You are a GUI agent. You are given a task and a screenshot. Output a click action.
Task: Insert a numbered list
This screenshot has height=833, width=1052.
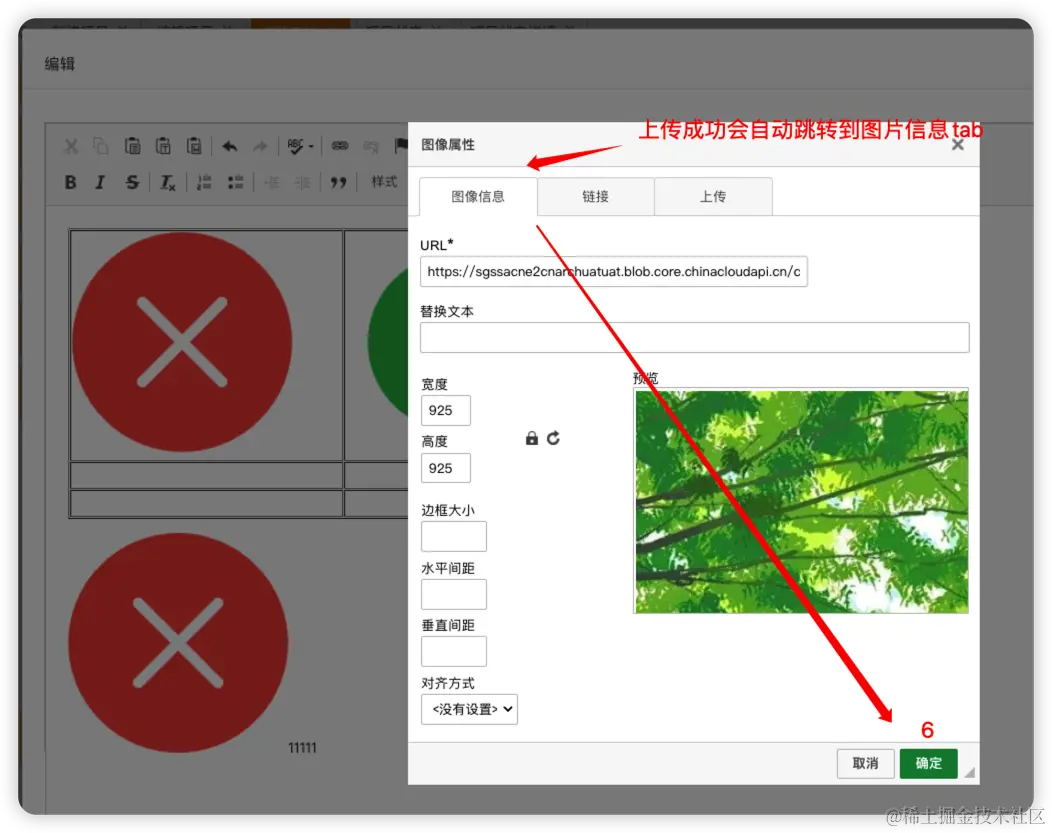204,182
